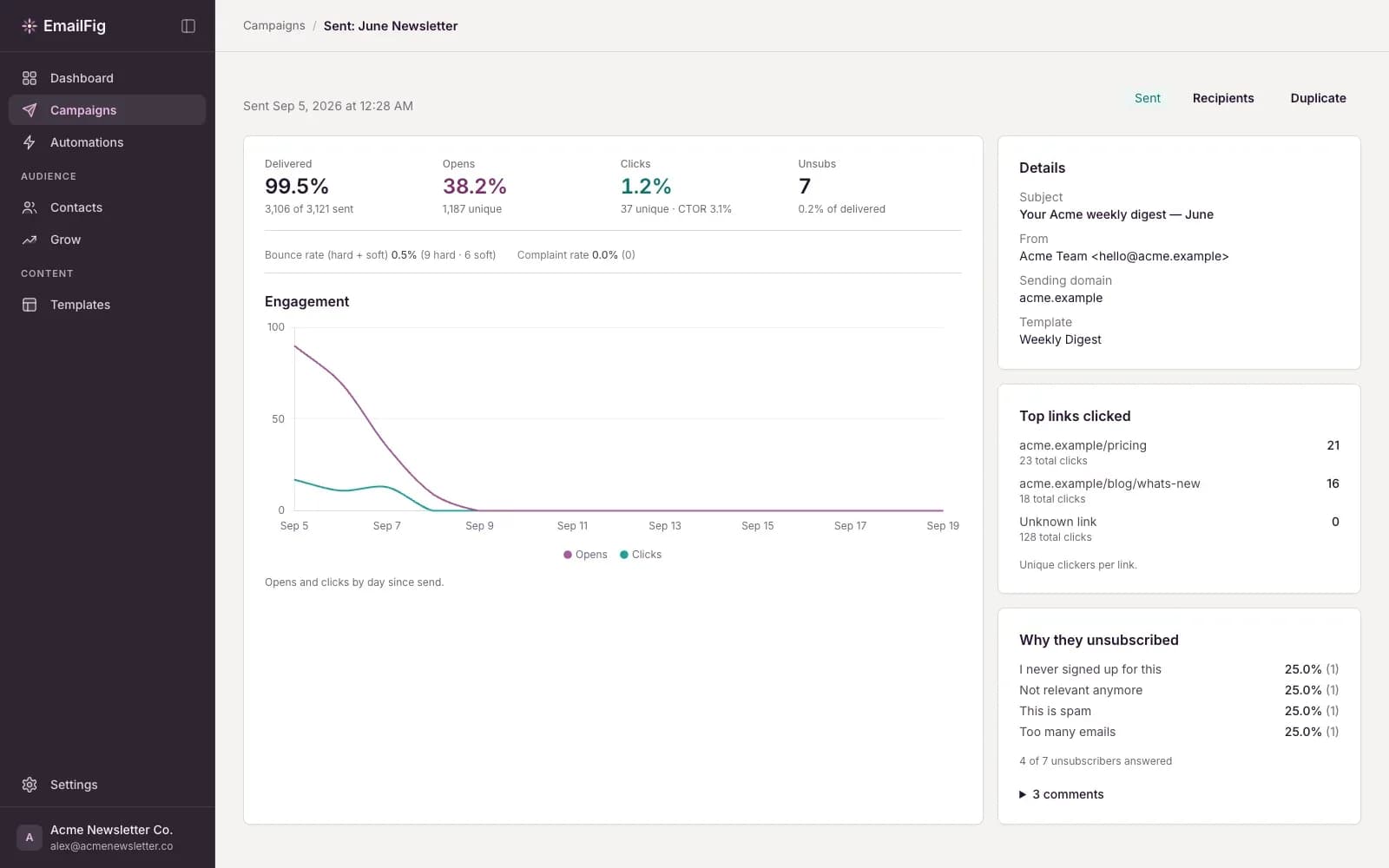The height and width of the screenshot is (868, 1389).
Task: Click the account avatar letter A
Action: (30, 838)
